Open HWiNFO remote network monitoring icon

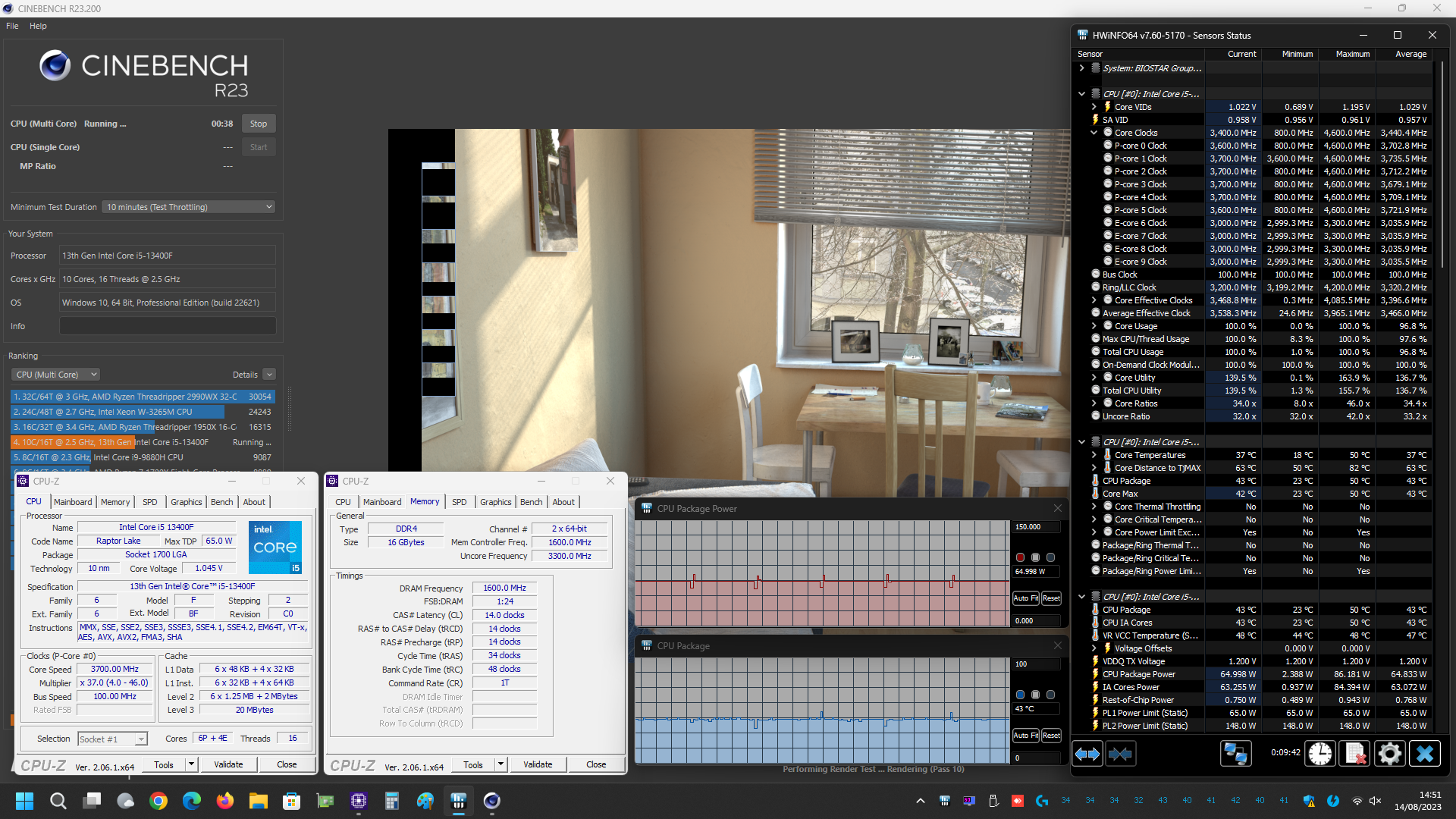(1235, 754)
